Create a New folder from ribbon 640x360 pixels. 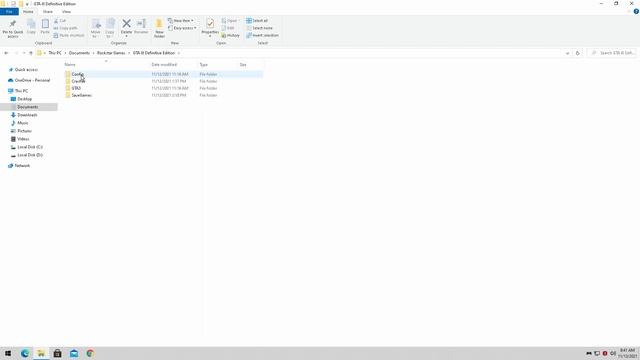159,28
